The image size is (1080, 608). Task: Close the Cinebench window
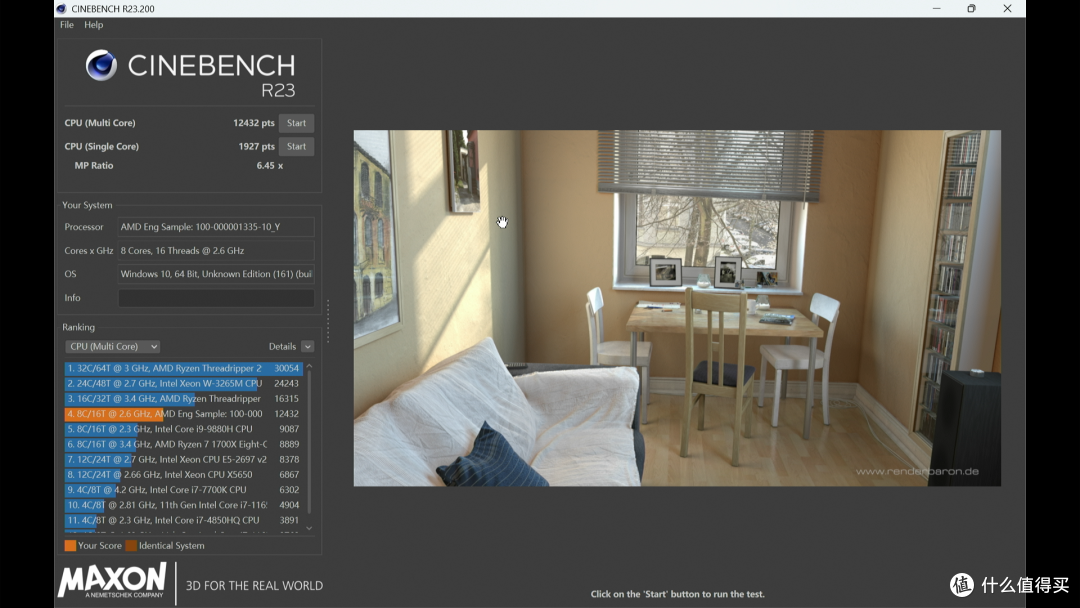coord(1007,9)
